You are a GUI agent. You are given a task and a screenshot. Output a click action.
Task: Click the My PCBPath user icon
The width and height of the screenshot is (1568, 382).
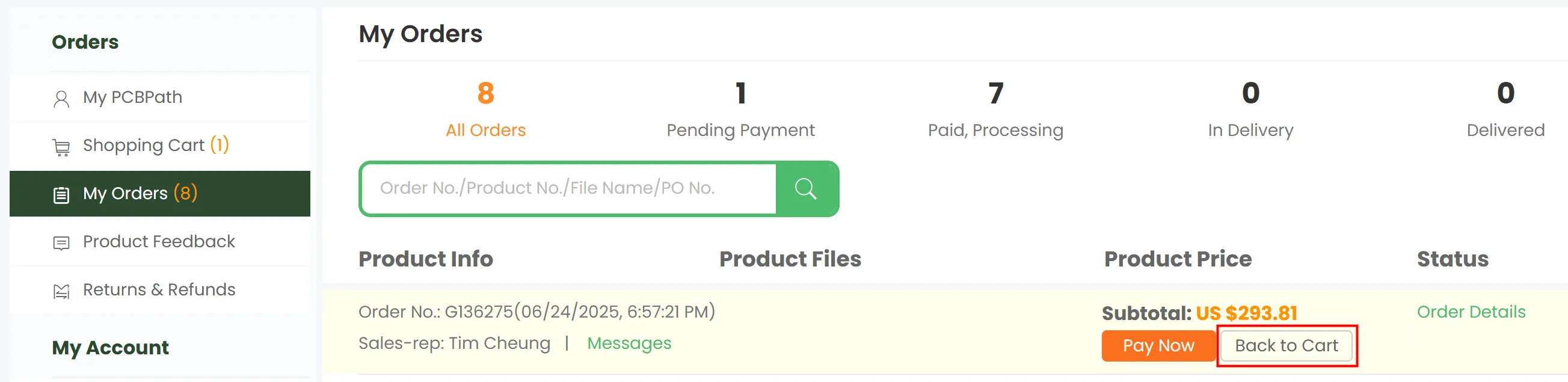[x=61, y=99]
